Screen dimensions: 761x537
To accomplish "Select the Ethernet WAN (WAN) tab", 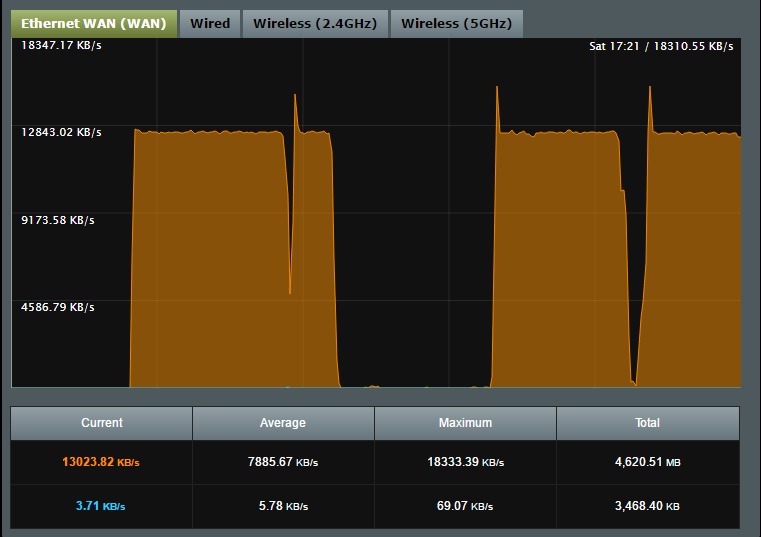I will tap(94, 23).
